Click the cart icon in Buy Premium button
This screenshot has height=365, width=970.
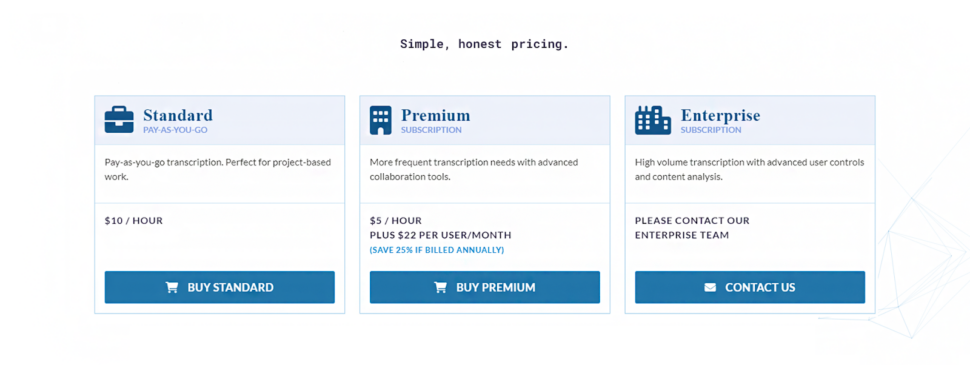pos(440,287)
